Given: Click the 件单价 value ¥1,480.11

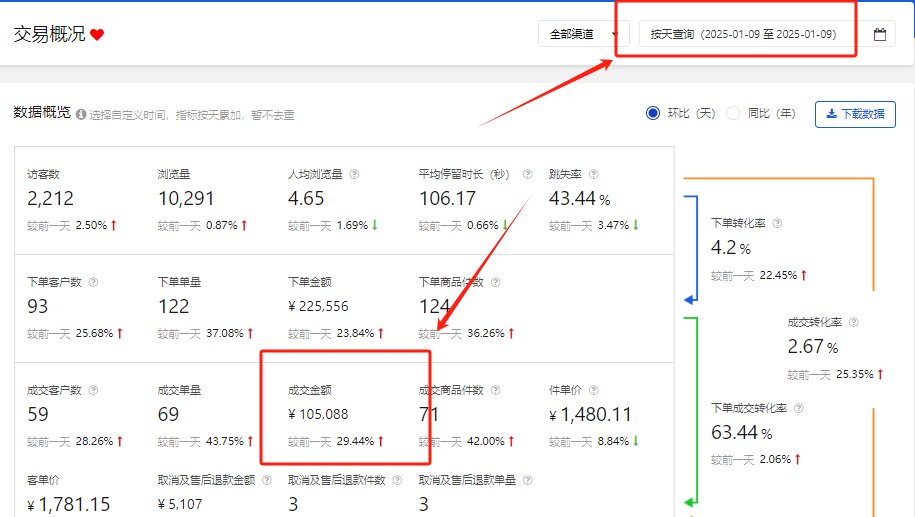Looking at the screenshot, I should pyautogui.click(x=590, y=415).
